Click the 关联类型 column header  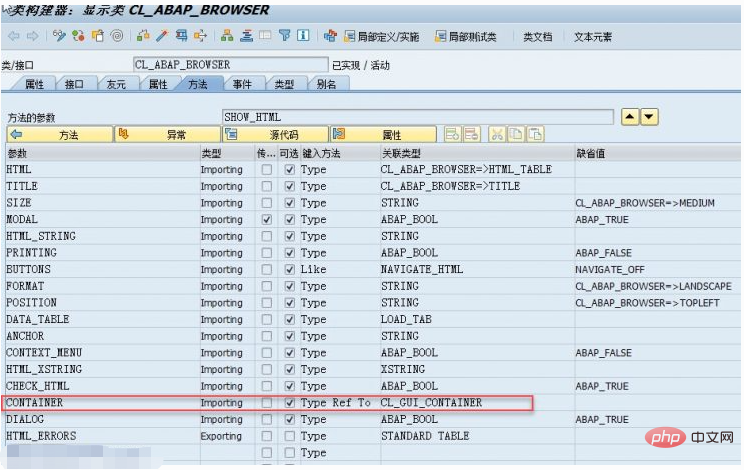(477, 153)
